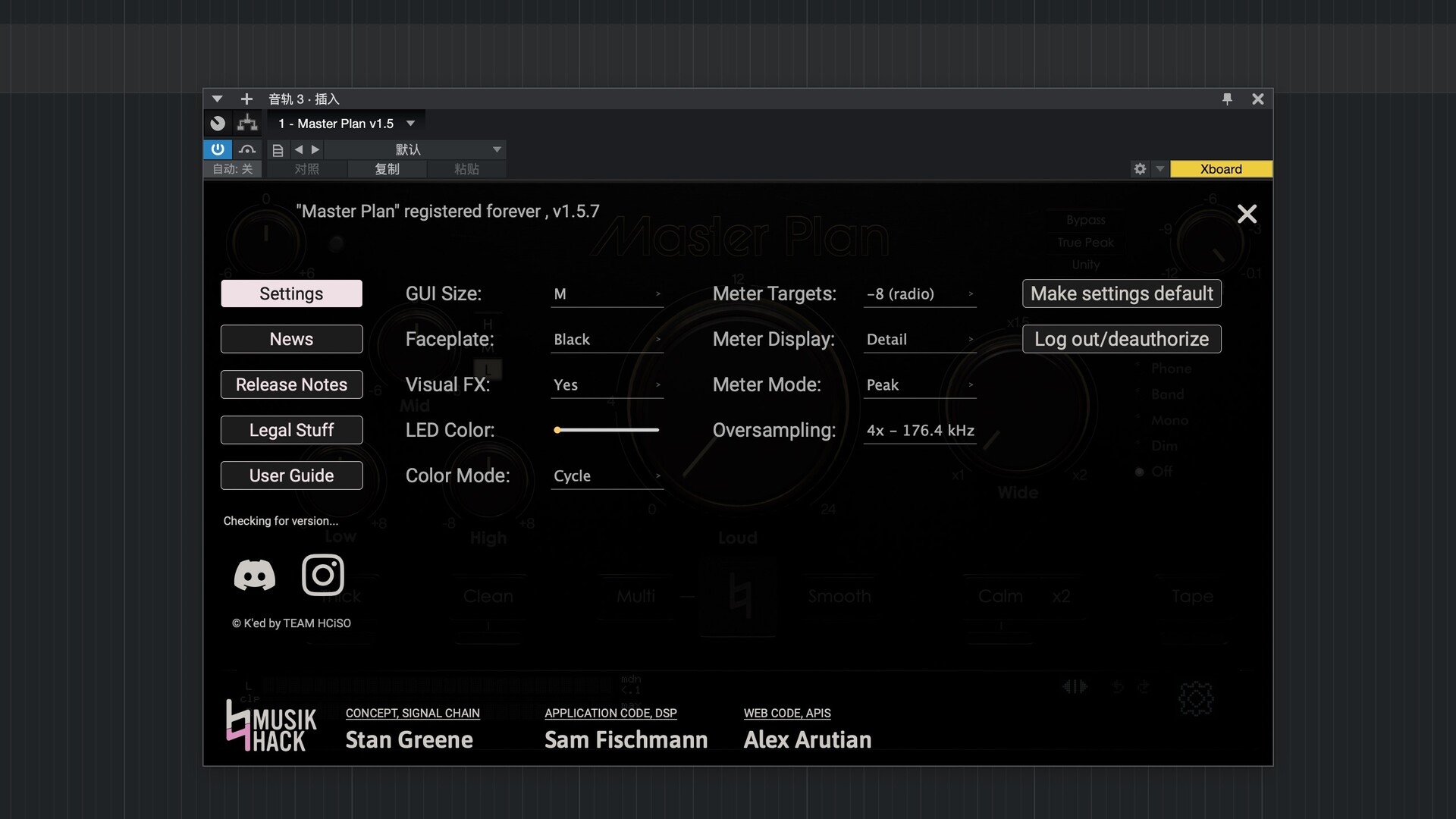Open the Meter Mode Peak dropdown
The image size is (1456, 819).
click(x=920, y=384)
